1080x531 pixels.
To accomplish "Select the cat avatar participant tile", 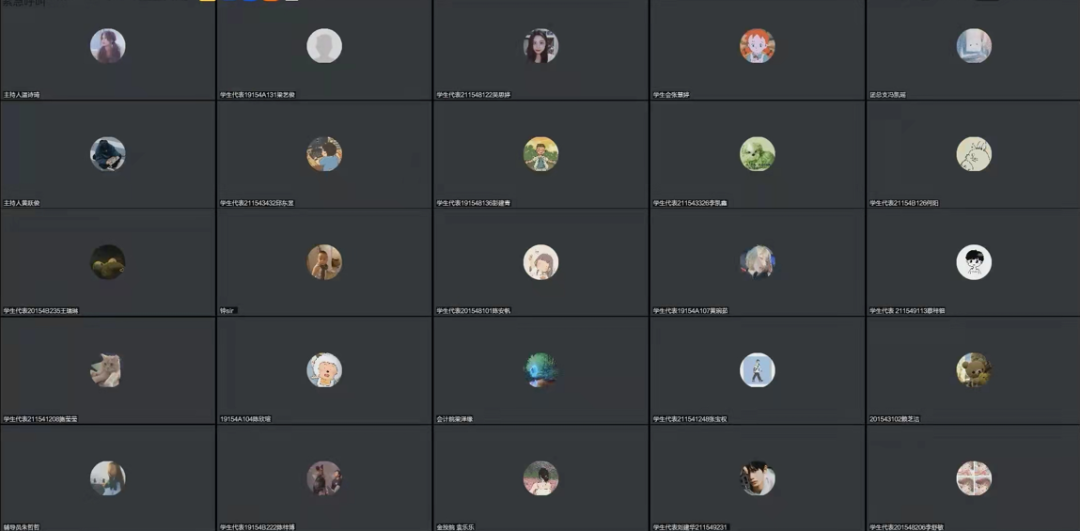I will [107, 371].
